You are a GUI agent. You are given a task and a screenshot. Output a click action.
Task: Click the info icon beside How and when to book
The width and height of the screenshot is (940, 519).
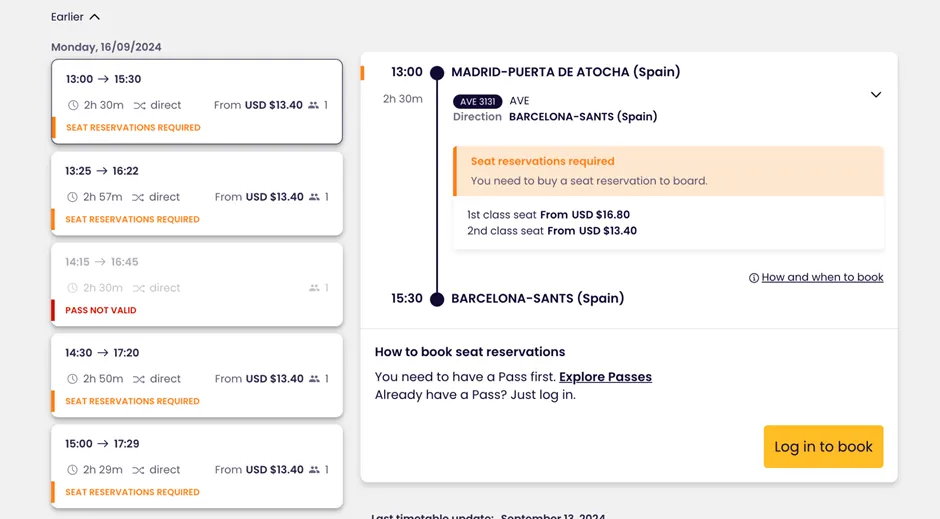pos(754,278)
